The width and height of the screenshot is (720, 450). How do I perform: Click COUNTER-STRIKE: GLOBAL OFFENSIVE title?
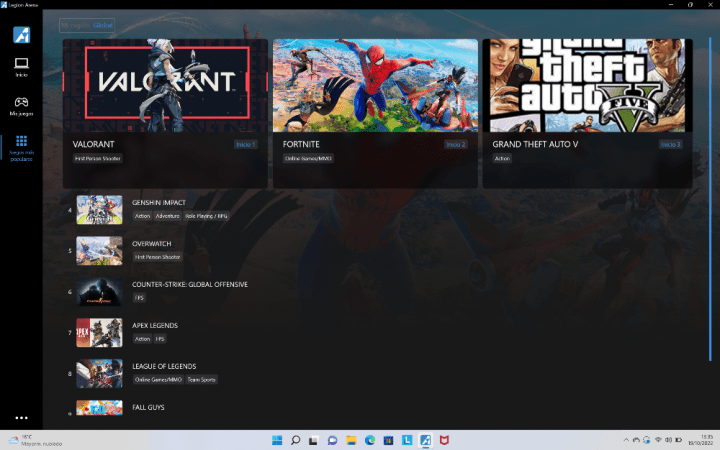coord(190,285)
